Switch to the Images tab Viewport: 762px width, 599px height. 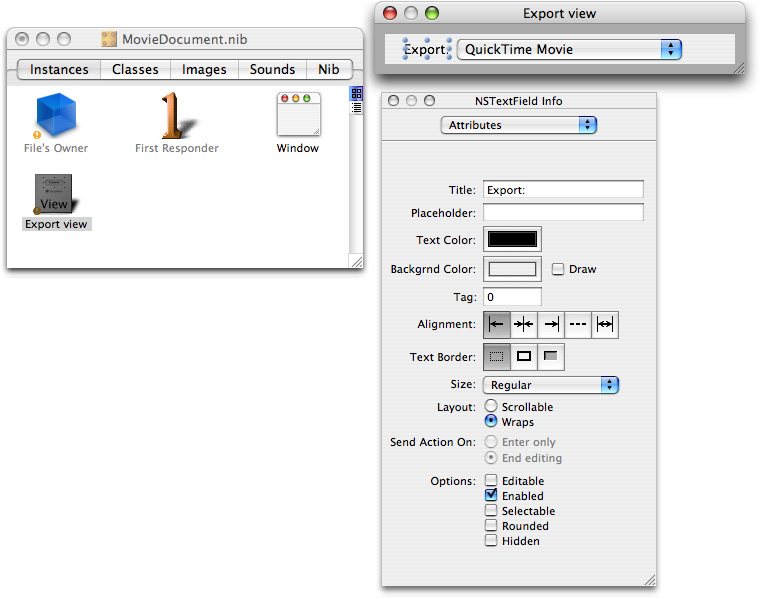(204, 69)
